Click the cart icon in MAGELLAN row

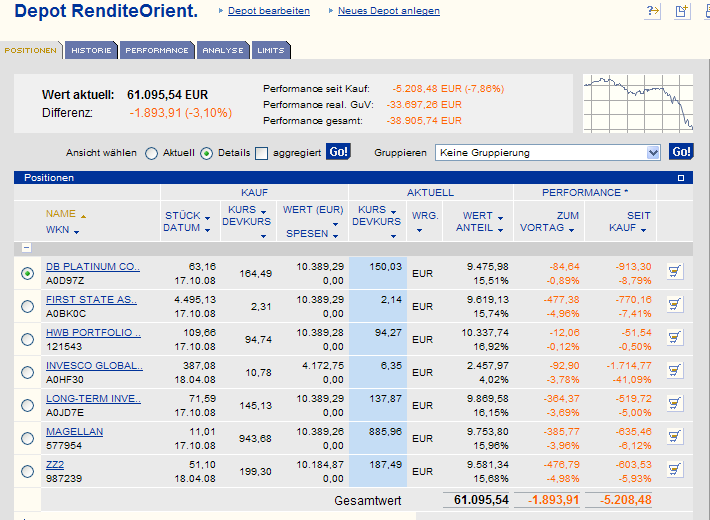[x=674, y=437]
